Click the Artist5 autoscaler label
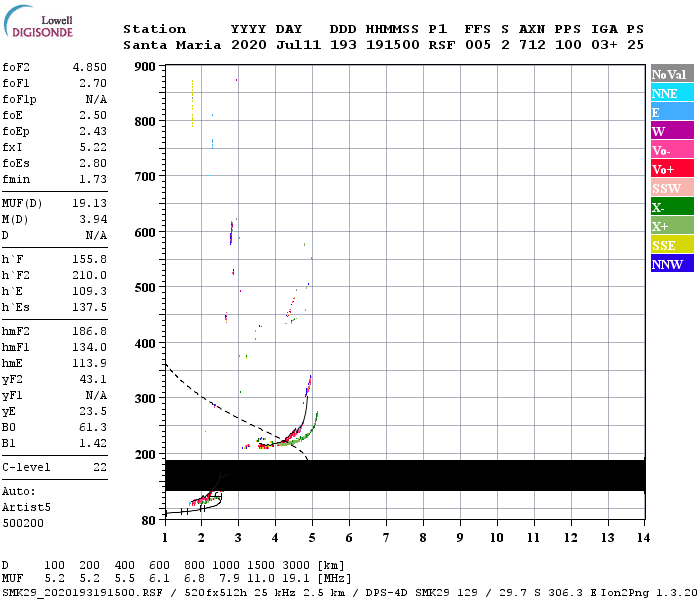Screen dimensions: 700x600 (x=26, y=508)
